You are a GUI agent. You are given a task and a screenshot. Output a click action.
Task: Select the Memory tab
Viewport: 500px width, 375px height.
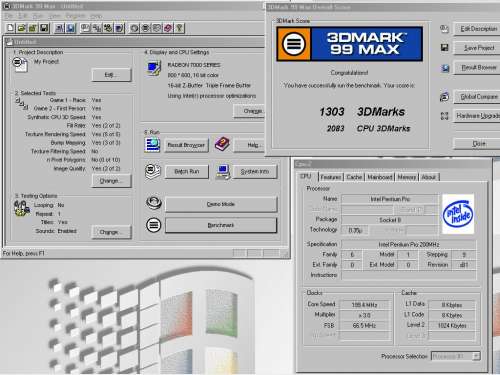click(x=406, y=177)
